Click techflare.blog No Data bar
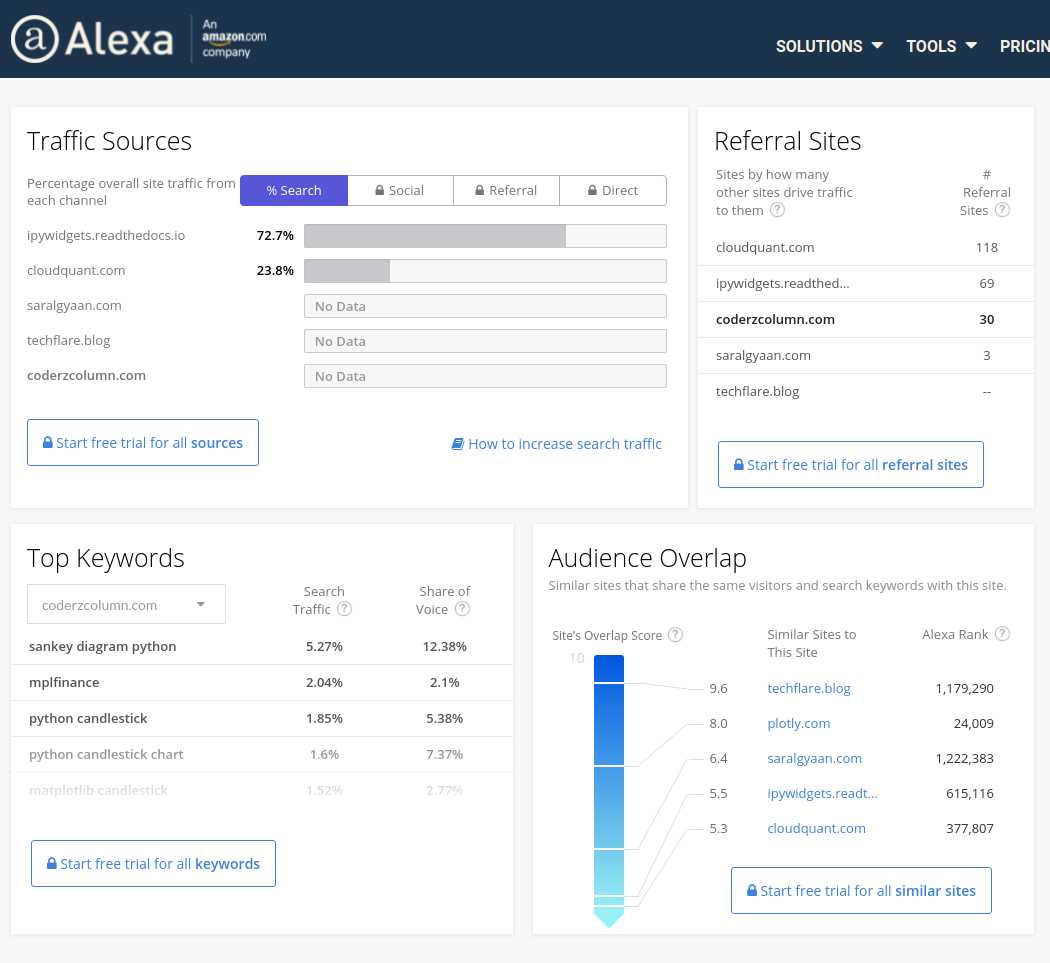 pos(485,341)
